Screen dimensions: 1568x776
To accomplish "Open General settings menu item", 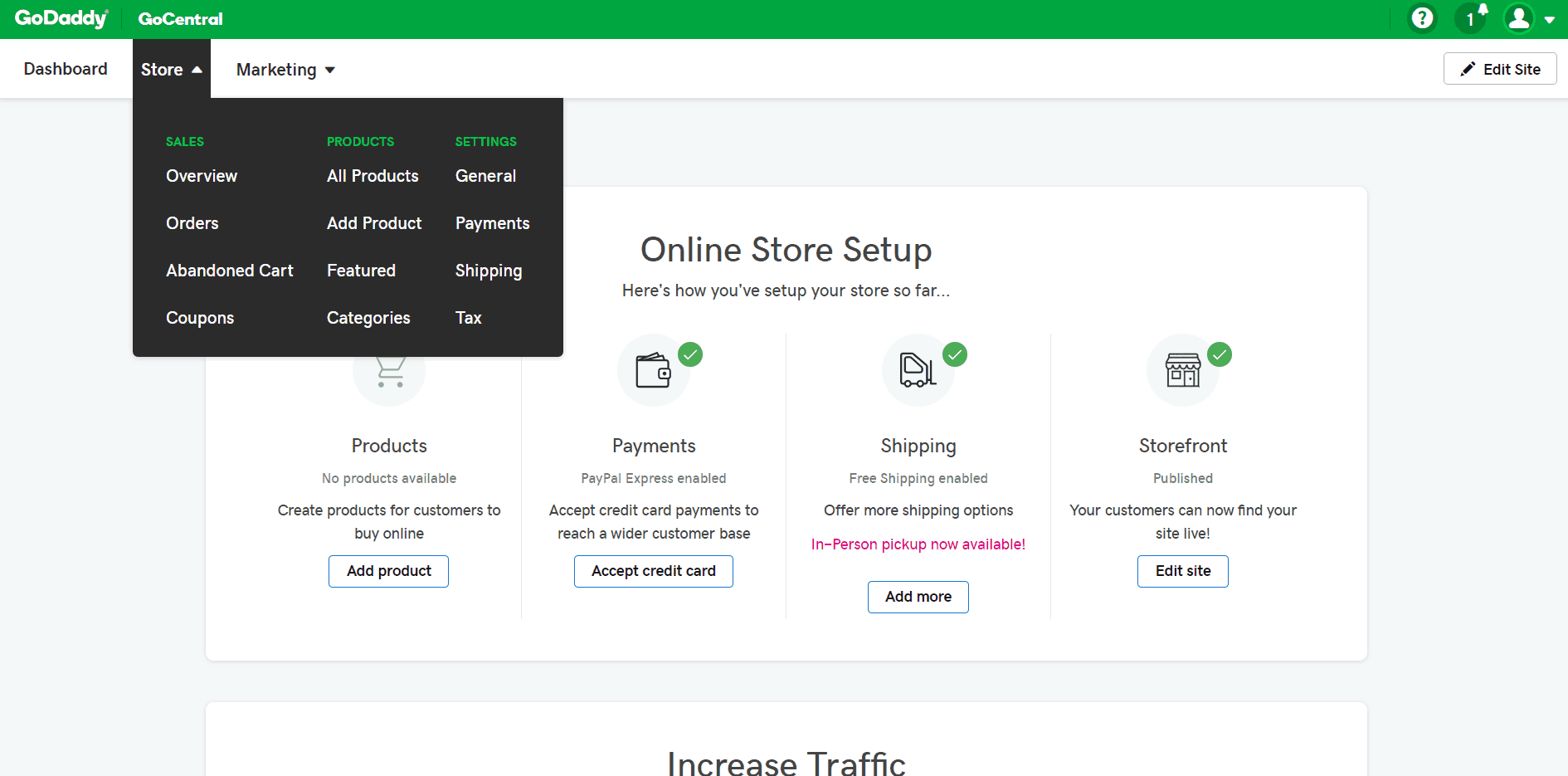I will (x=485, y=176).
